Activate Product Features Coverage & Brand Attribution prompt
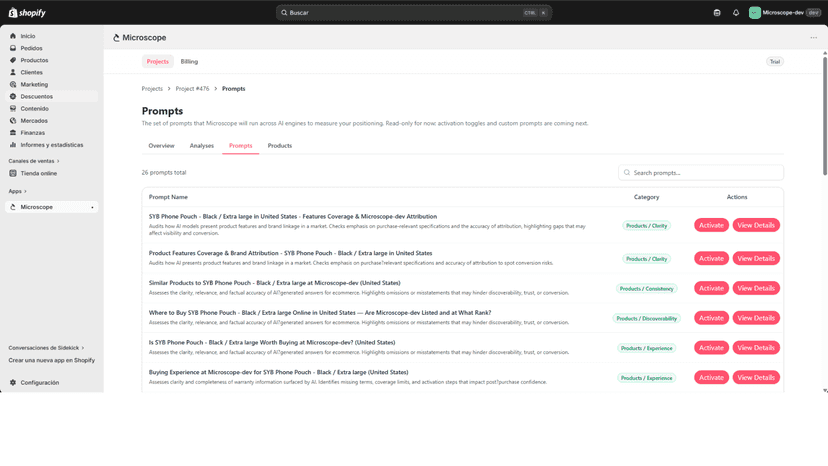The width and height of the screenshot is (828, 466). pos(711,258)
